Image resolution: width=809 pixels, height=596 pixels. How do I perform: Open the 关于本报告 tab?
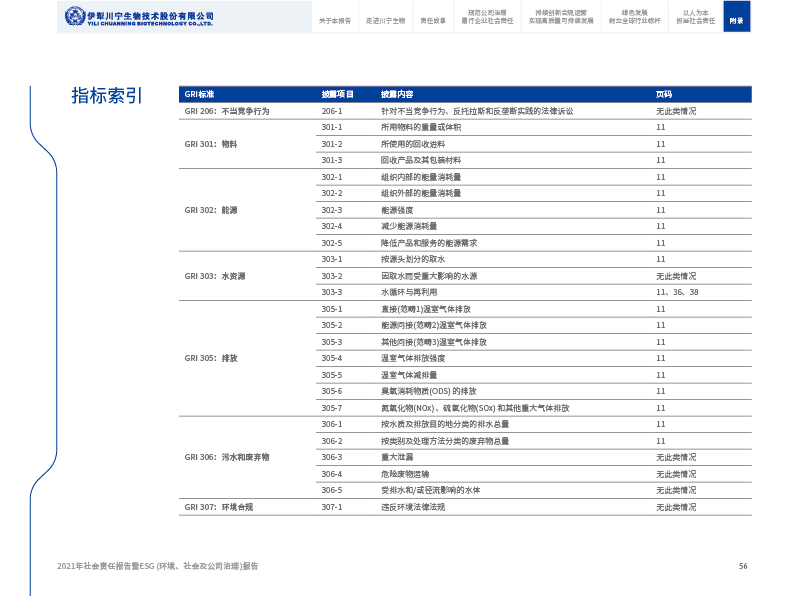(x=334, y=20)
